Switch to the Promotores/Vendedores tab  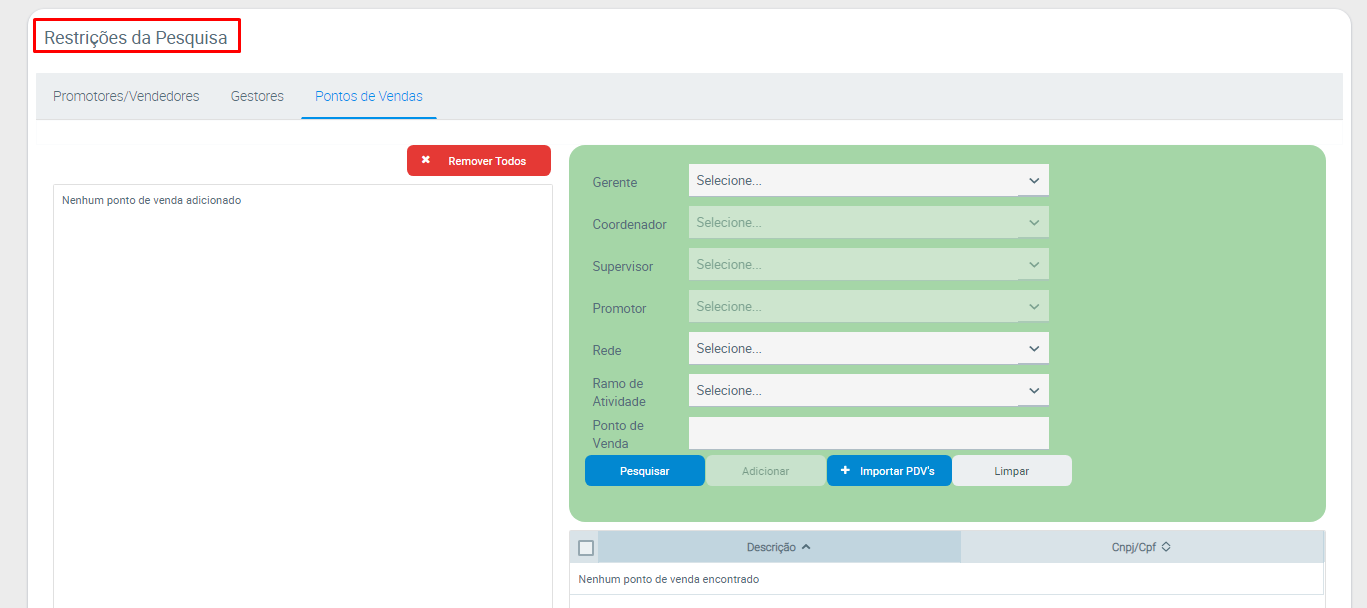pos(126,97)
